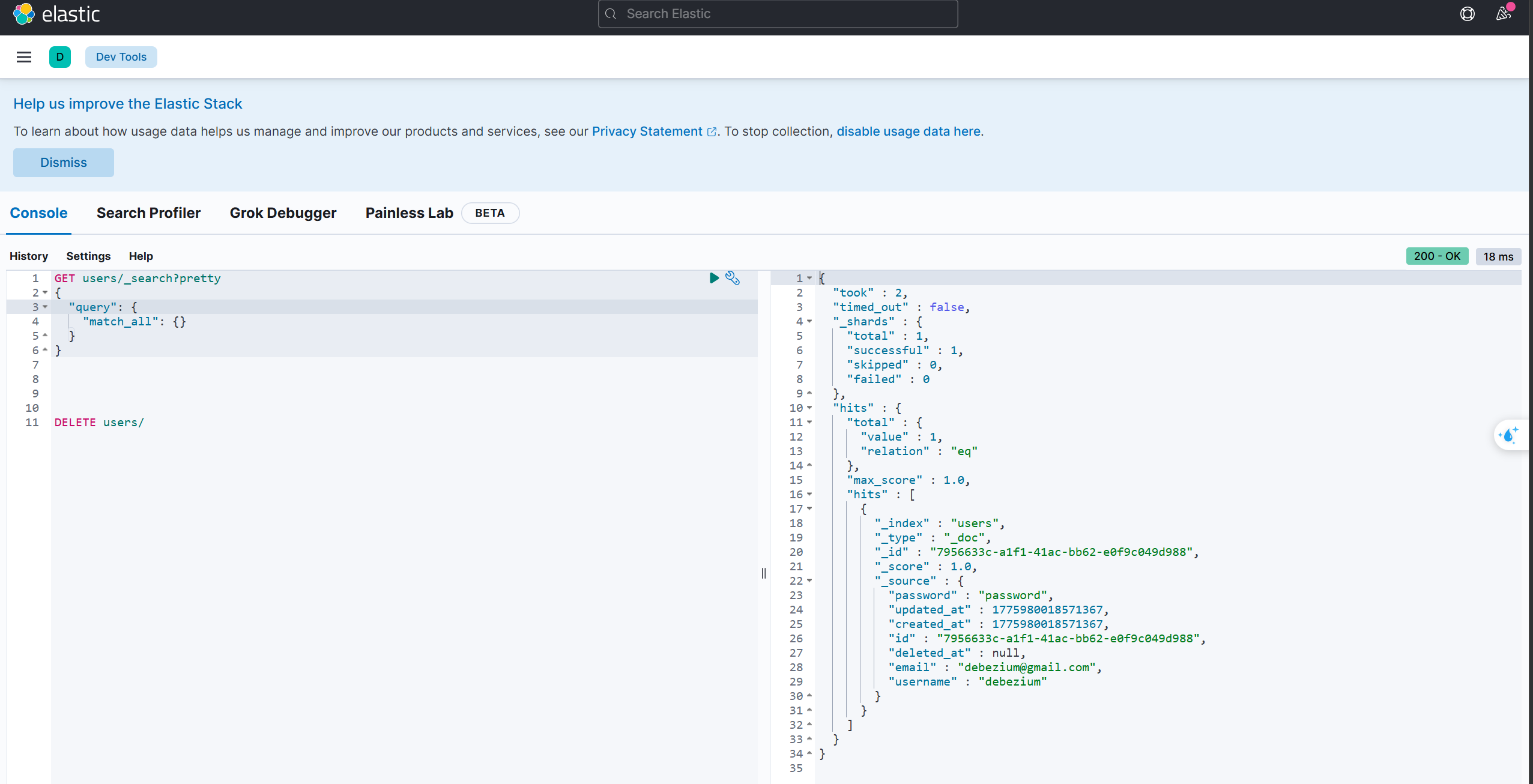Dismiss the usage data banner
This screenshot has width=1533, height=784.
coord(64,163)
